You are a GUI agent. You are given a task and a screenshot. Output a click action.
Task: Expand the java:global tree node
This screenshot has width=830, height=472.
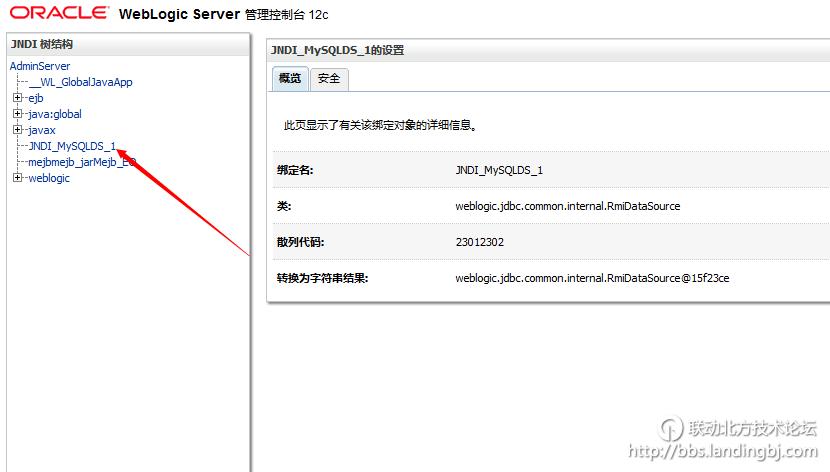[x=17, y=113]
